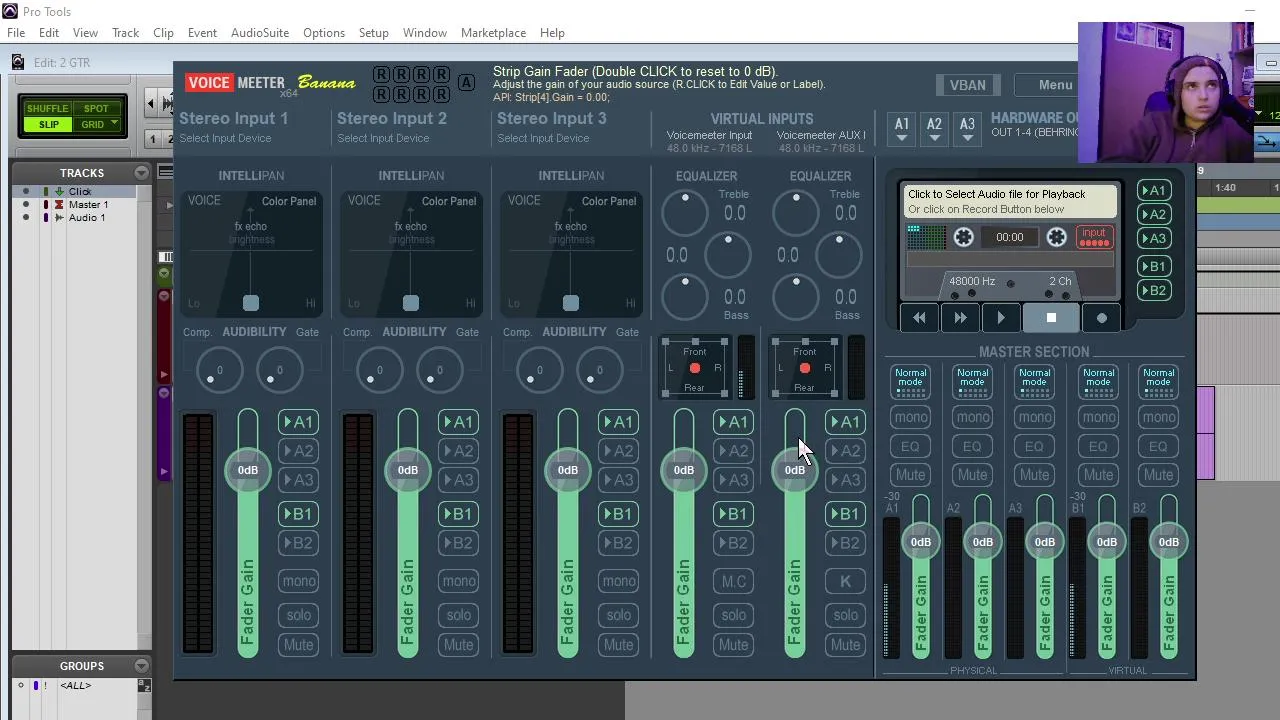
Task: Click the red input indicator on recorder
Action: (x=1094, y=237)
